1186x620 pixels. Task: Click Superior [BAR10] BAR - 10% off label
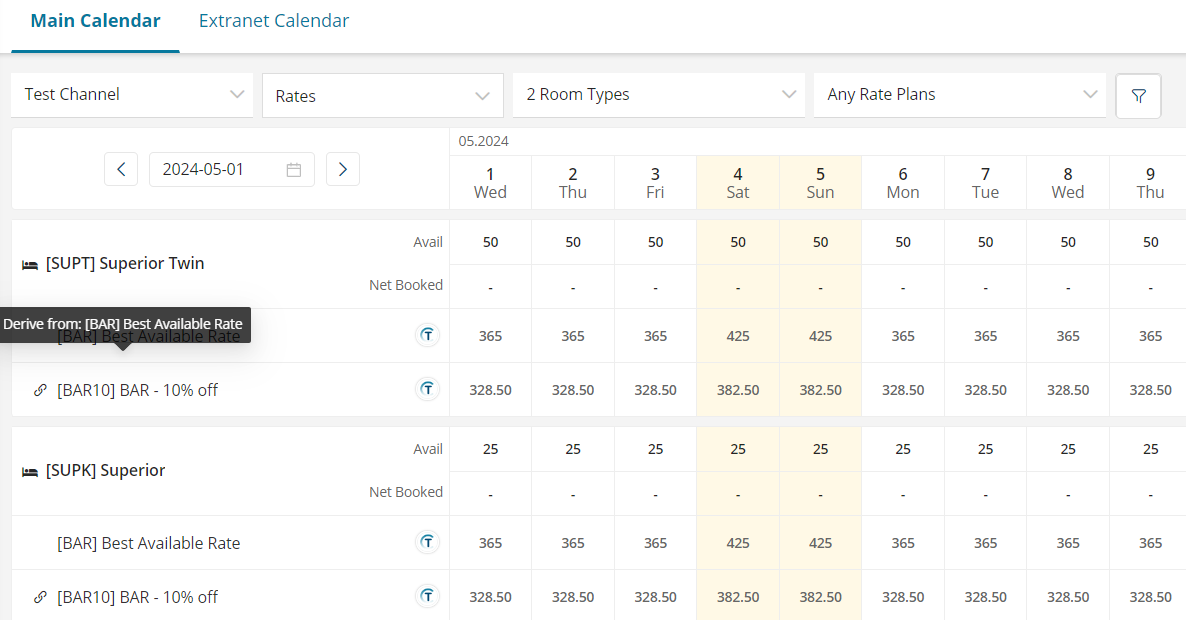point(137,597)
